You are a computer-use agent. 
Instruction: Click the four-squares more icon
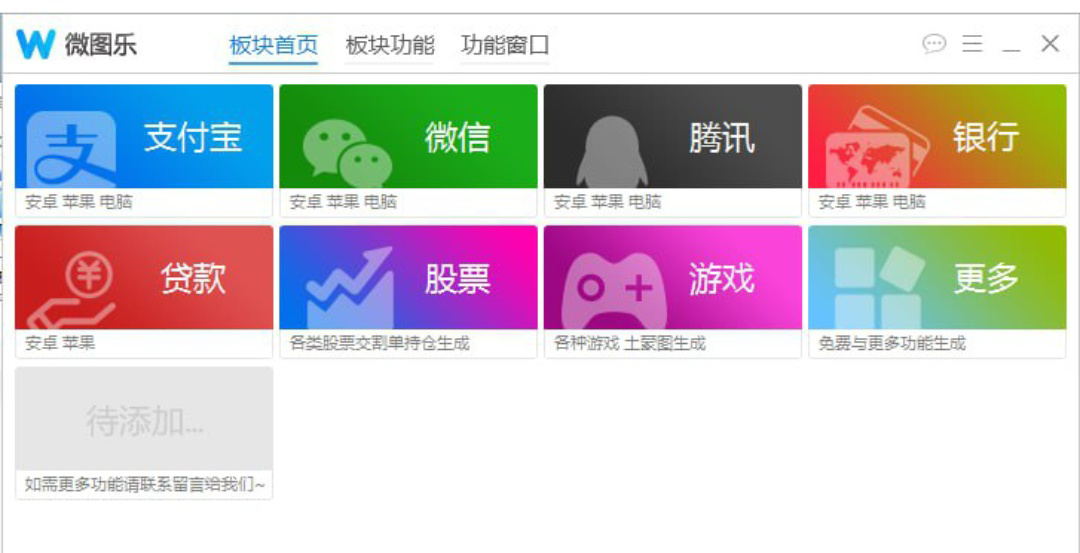(878, 288)
